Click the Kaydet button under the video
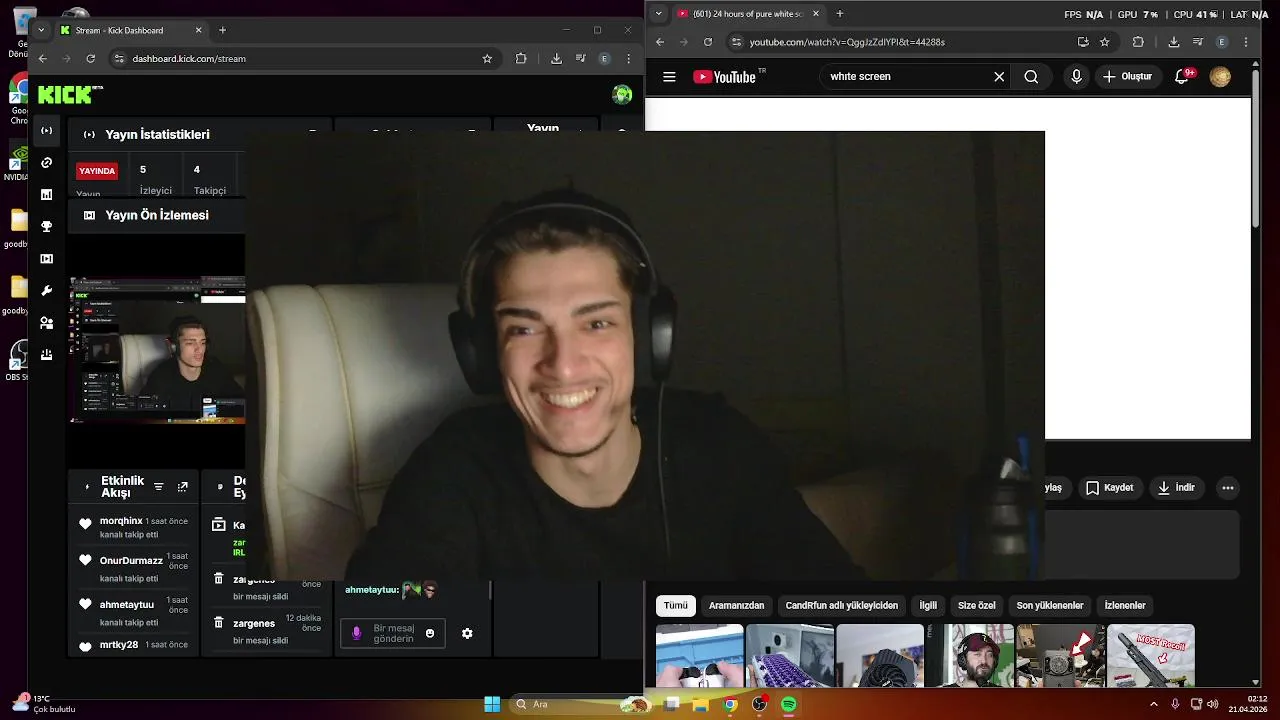Image resolution: width=1280 pixels, height=720 pixels. point(1110,488)
